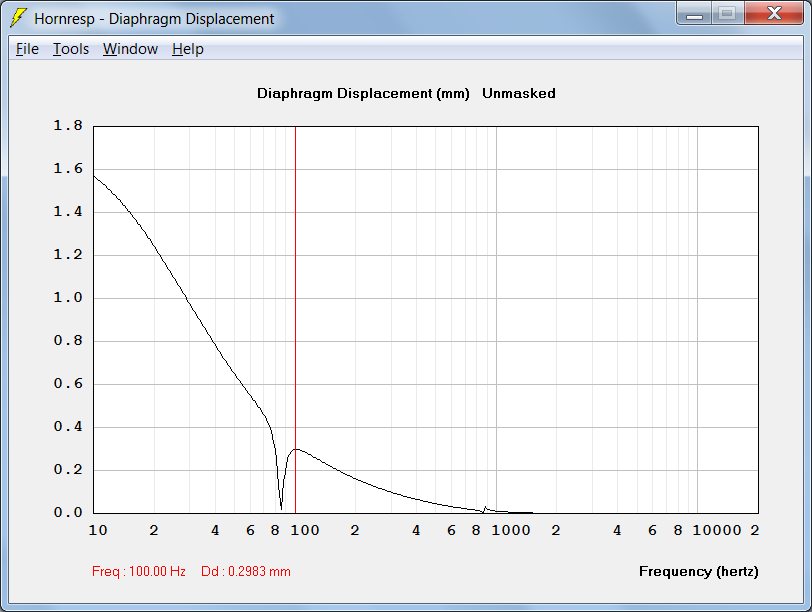Click the 'Dd : 0.2983 mm' readout
This screenshot has width=812, height=612.
tap(246, 572)
